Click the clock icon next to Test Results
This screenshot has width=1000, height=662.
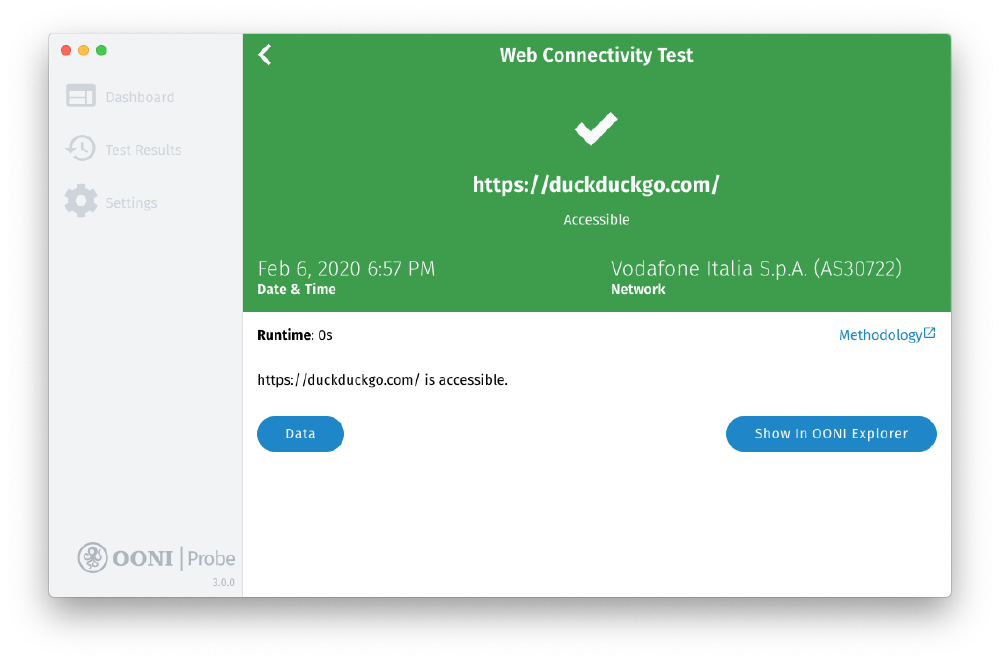tap(80, 148)
